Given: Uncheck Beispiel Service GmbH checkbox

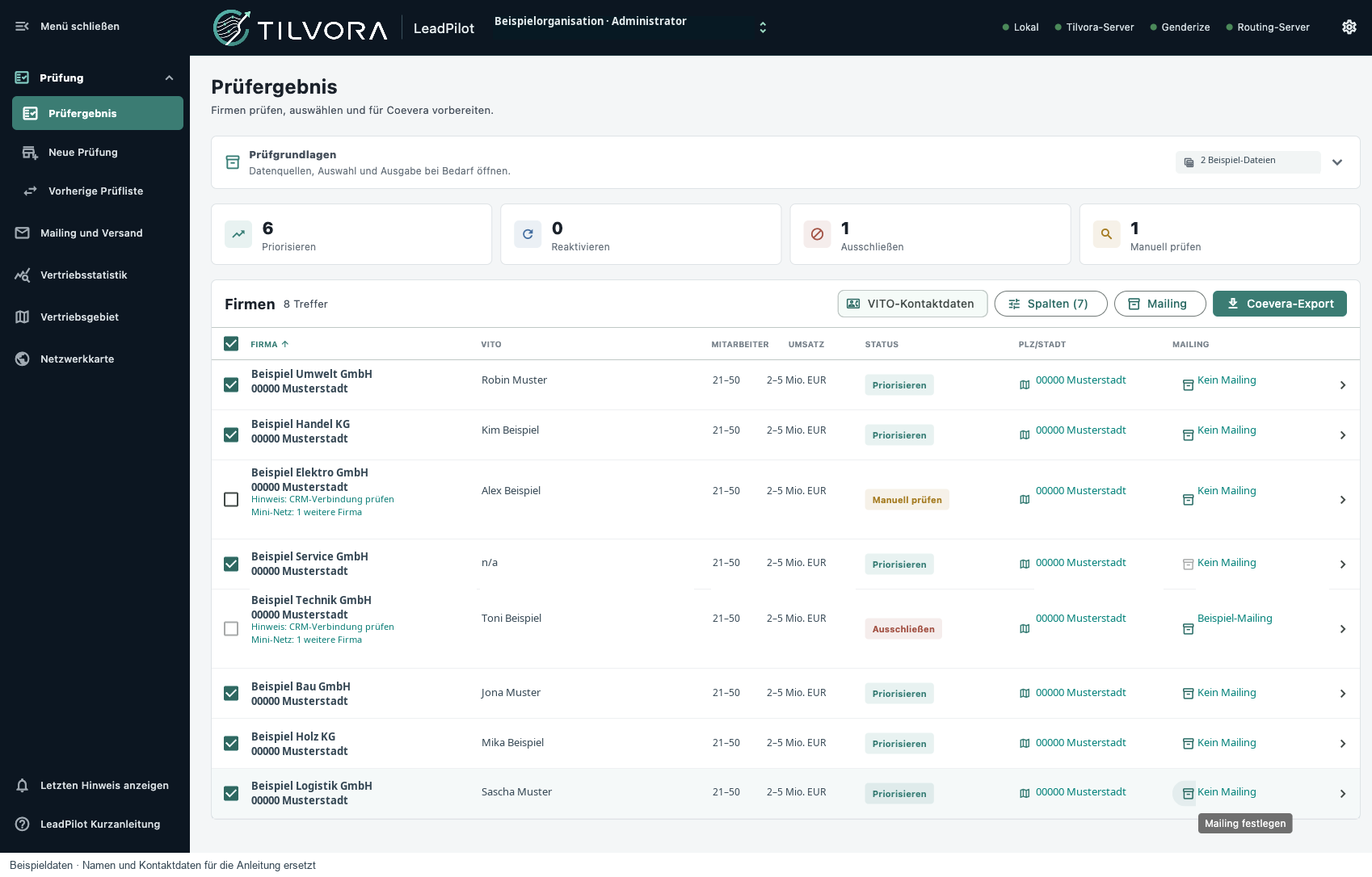Looking at the screenshot, I should 231,564.
